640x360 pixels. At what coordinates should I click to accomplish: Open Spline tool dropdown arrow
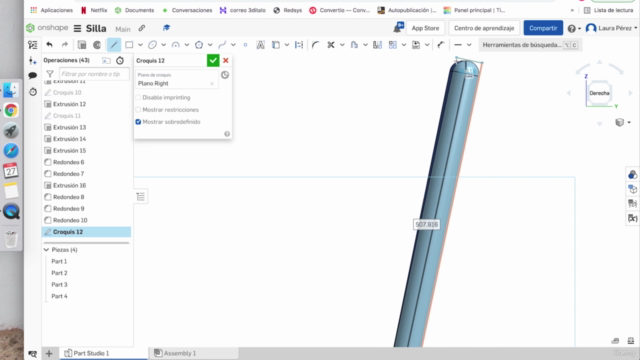(233, 45)
